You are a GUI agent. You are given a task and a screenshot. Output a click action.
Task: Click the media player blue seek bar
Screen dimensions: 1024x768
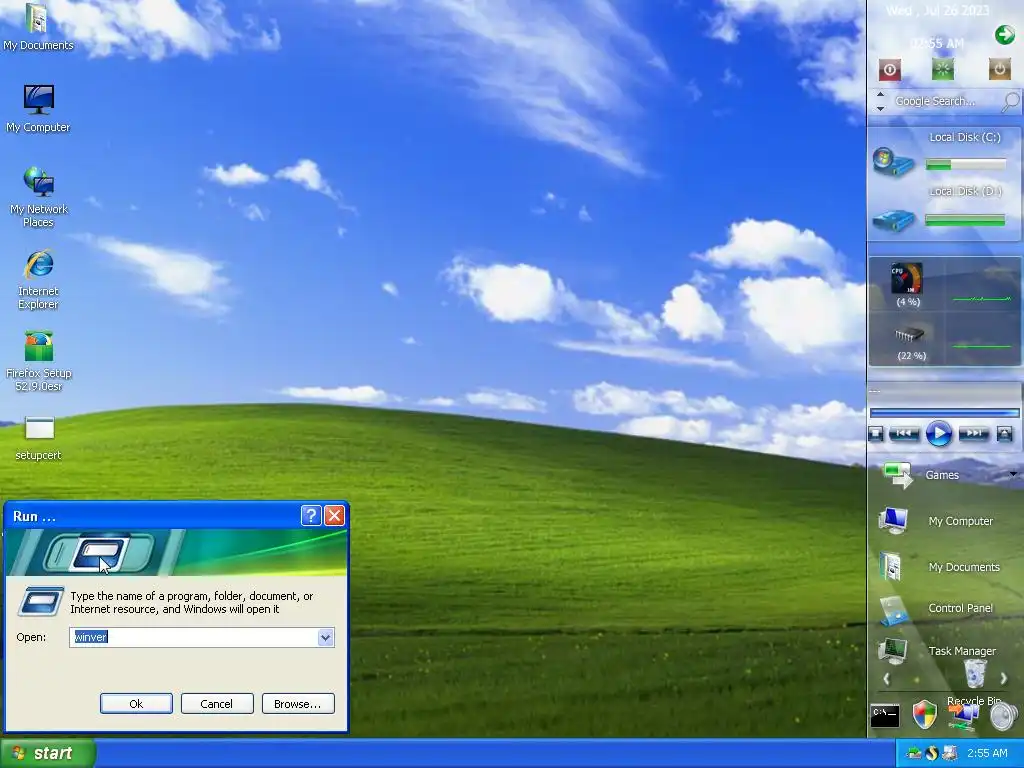point(944,413)
